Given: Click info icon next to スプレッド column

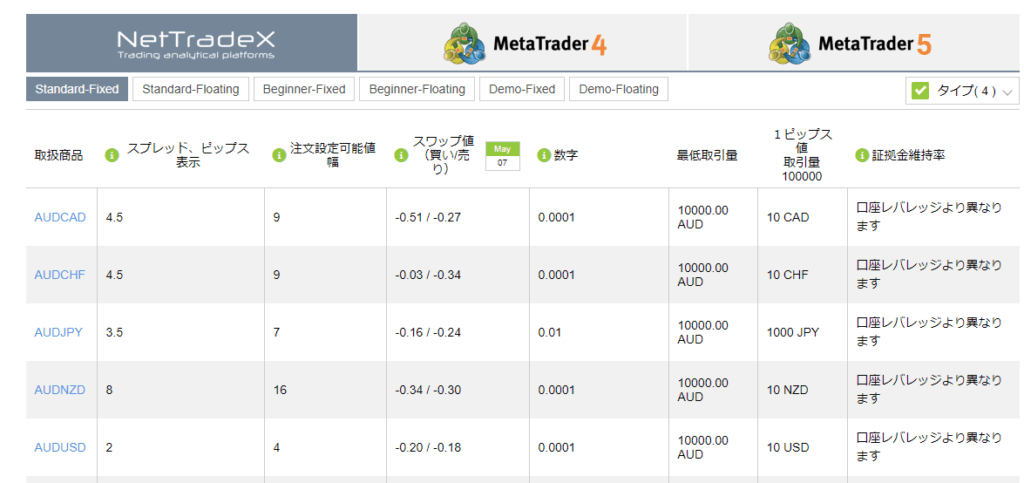Looking at the screenshot, I should [x=112, y=156].
